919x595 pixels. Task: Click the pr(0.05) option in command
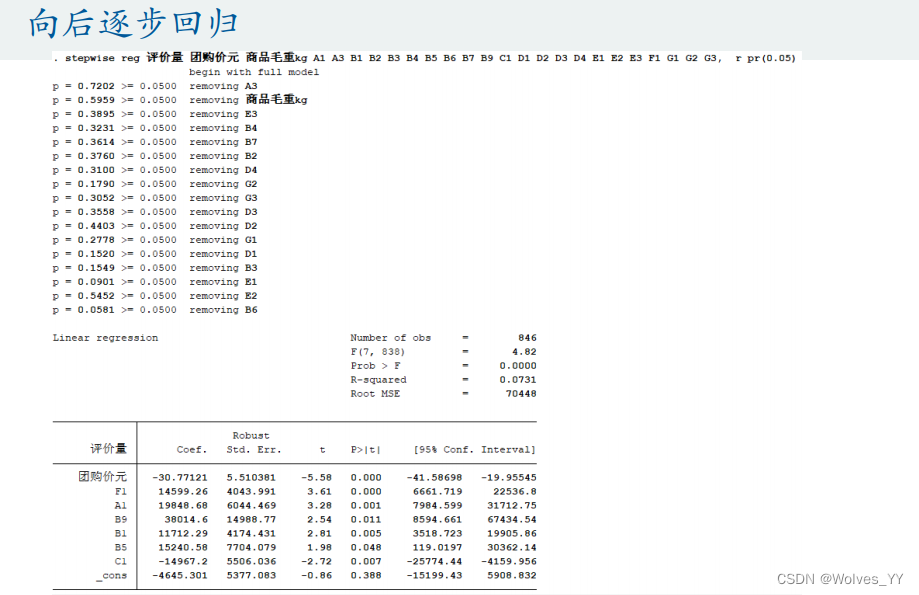[x=771, y=58]
